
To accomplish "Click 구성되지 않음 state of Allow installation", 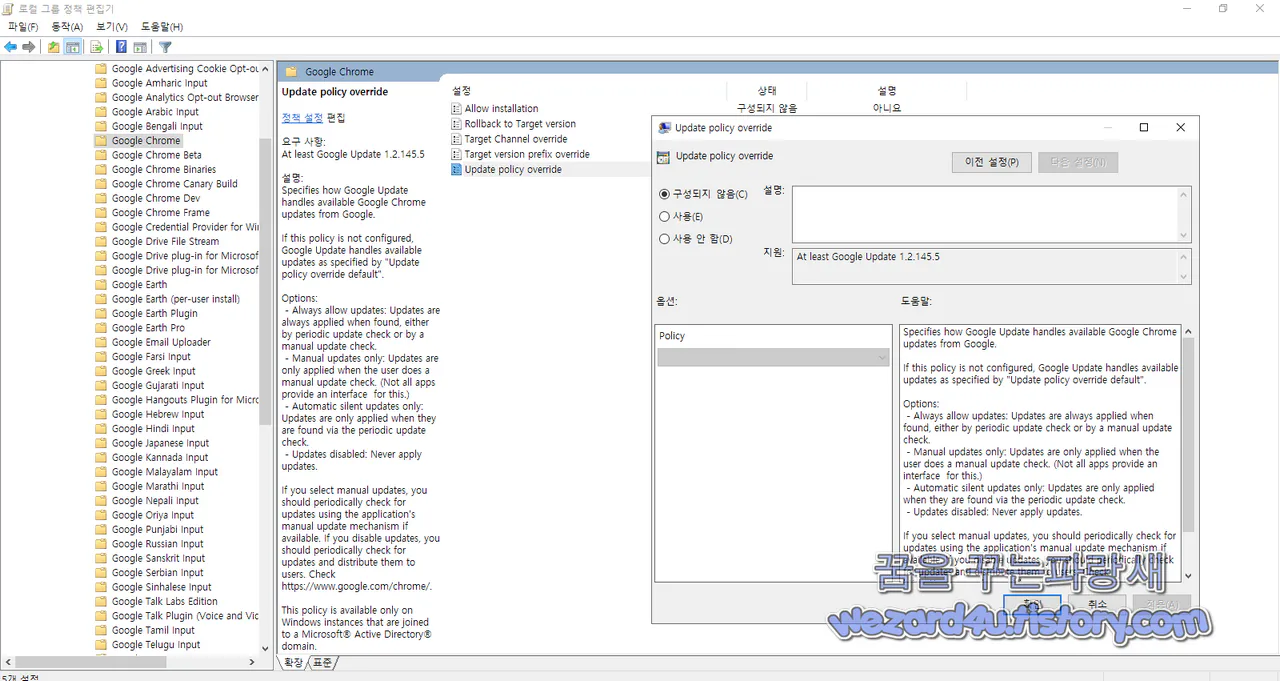I will (x=767, y=109).
